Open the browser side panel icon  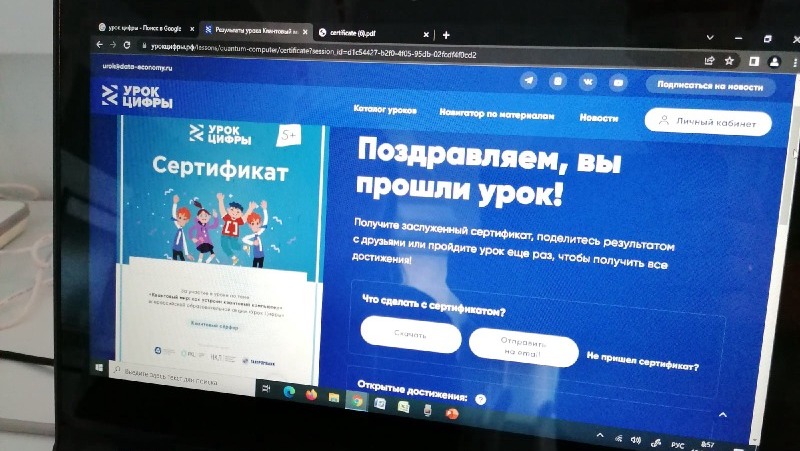pos(754,62)
